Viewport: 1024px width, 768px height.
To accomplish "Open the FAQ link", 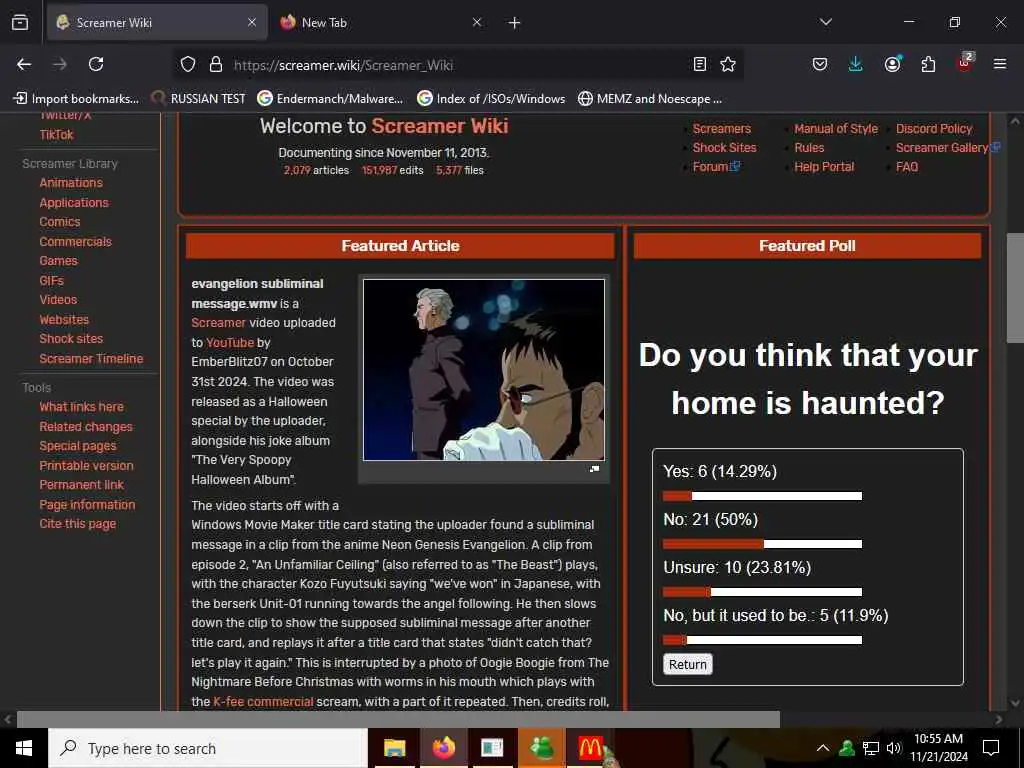I will 906,167.
